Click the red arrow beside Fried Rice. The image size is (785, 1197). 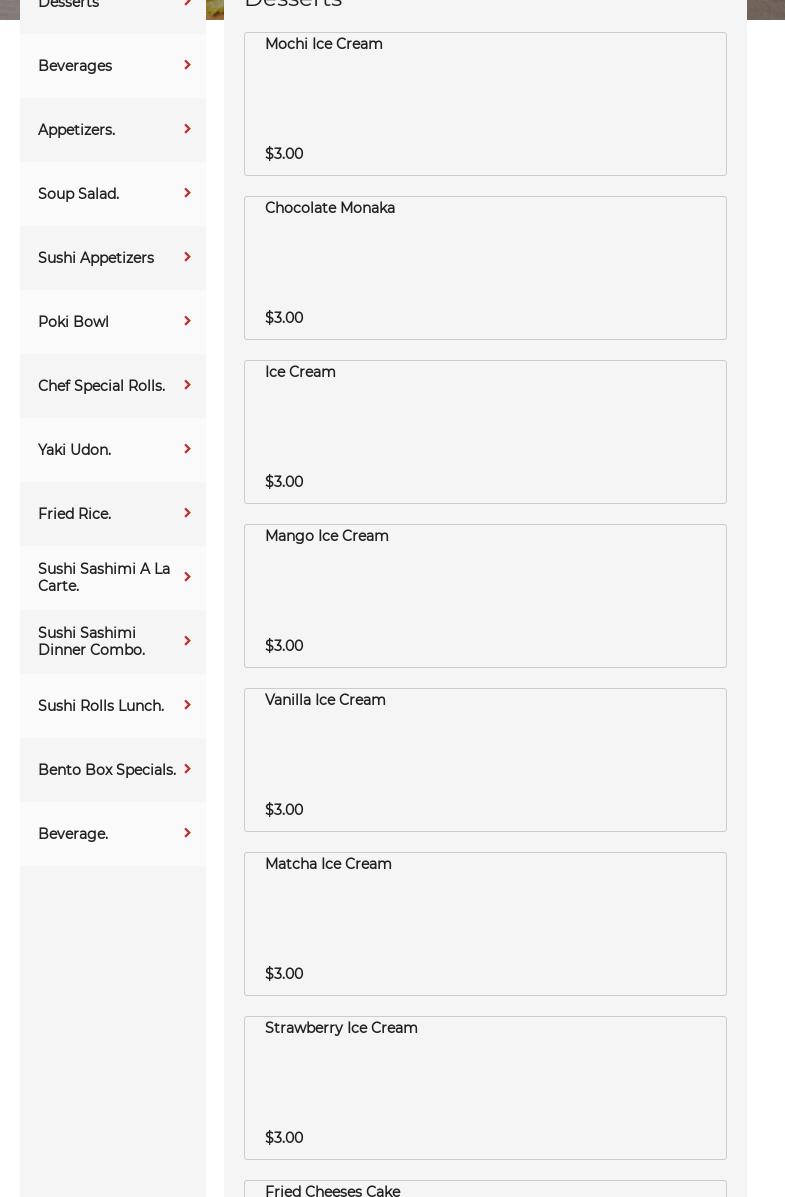point(187,513)
